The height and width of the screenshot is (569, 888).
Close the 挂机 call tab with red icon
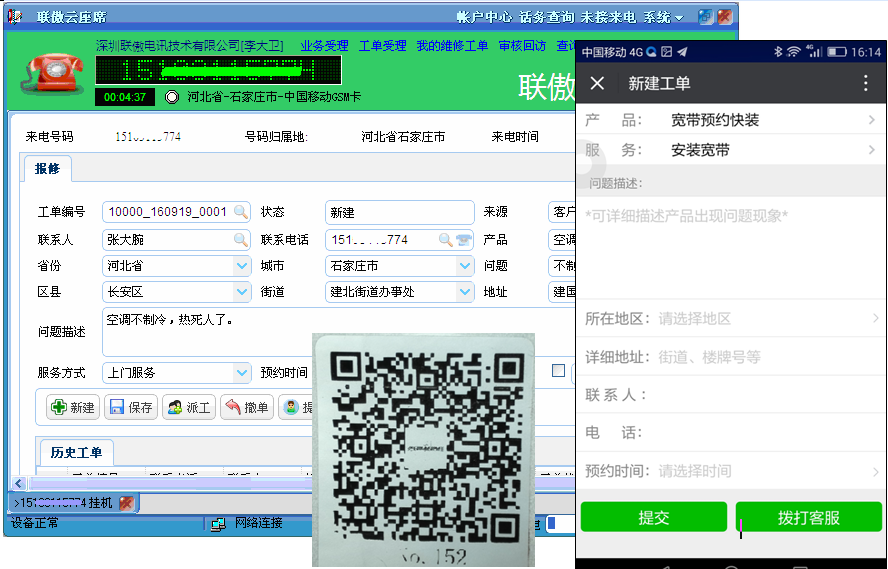(x=126, y=502)
